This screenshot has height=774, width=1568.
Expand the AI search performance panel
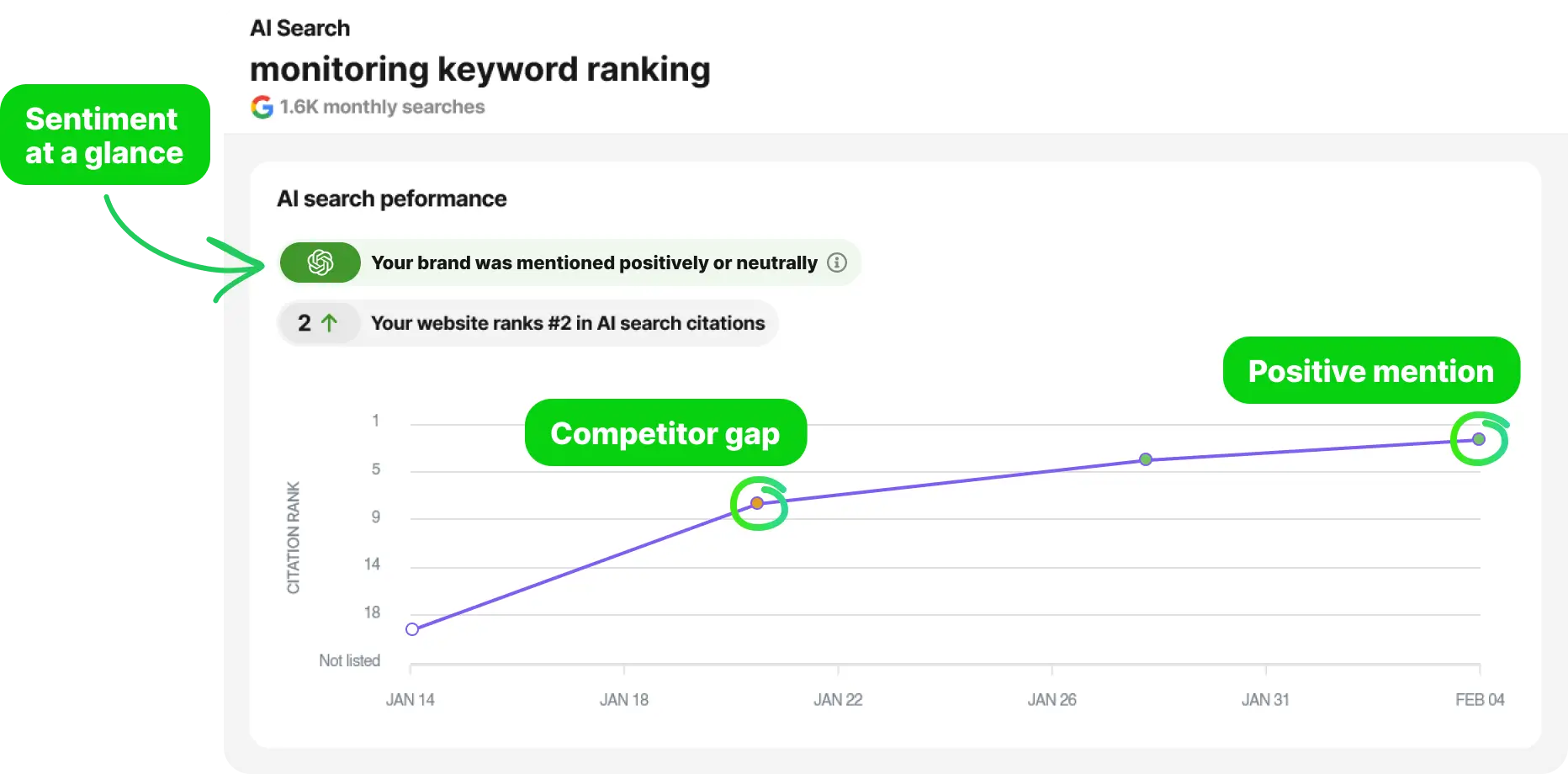(x=392, y=199)
